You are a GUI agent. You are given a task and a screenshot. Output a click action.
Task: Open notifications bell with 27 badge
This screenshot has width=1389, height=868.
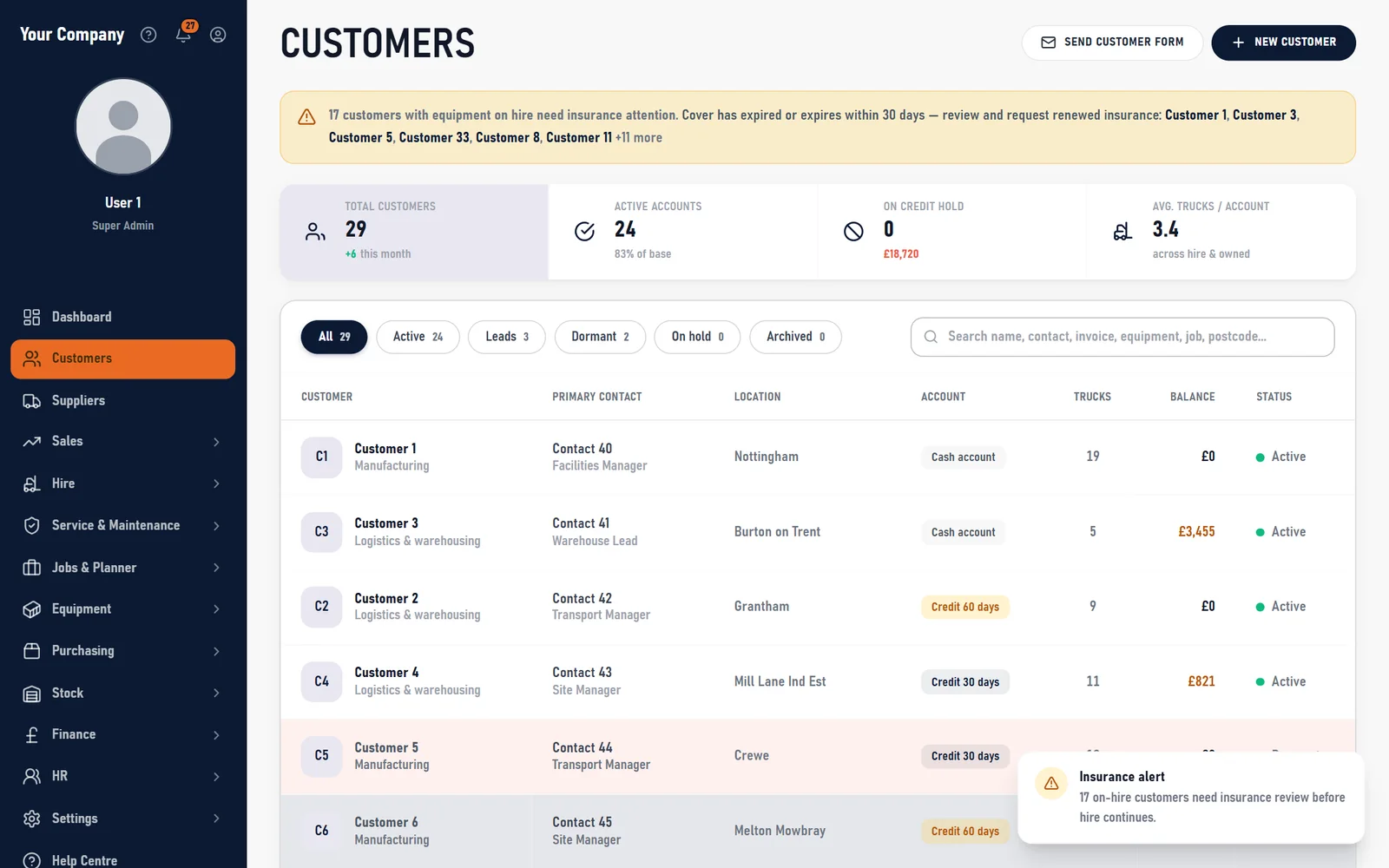click(x=184, y=33)
